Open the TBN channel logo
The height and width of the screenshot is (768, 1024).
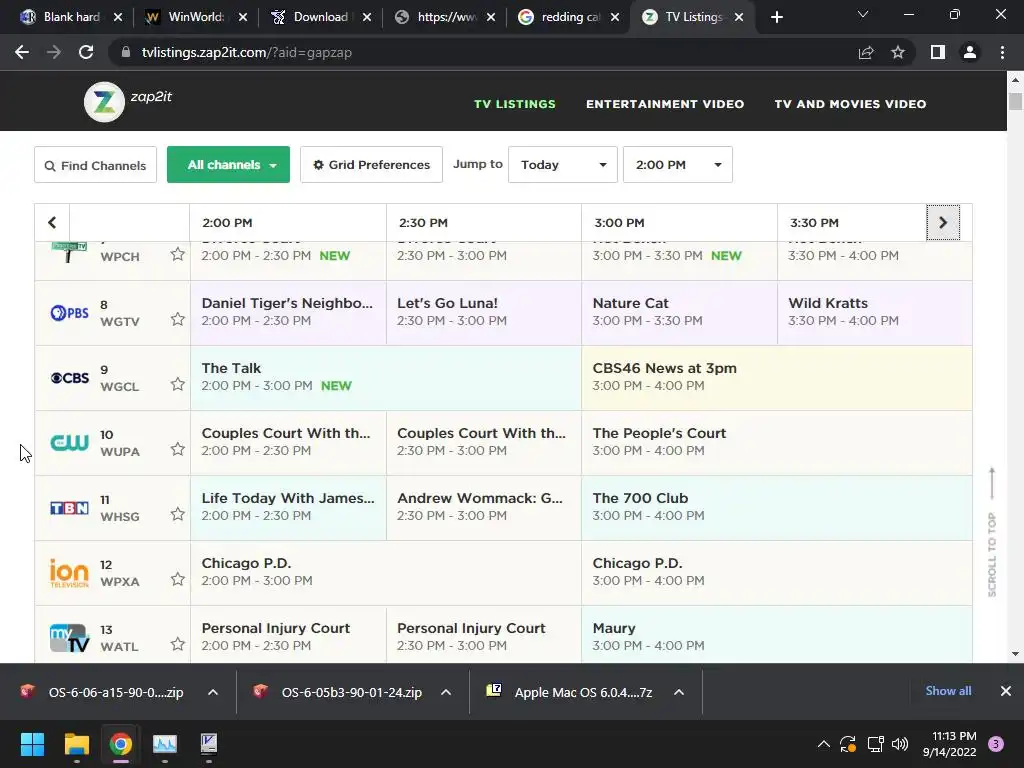point(69,507)
